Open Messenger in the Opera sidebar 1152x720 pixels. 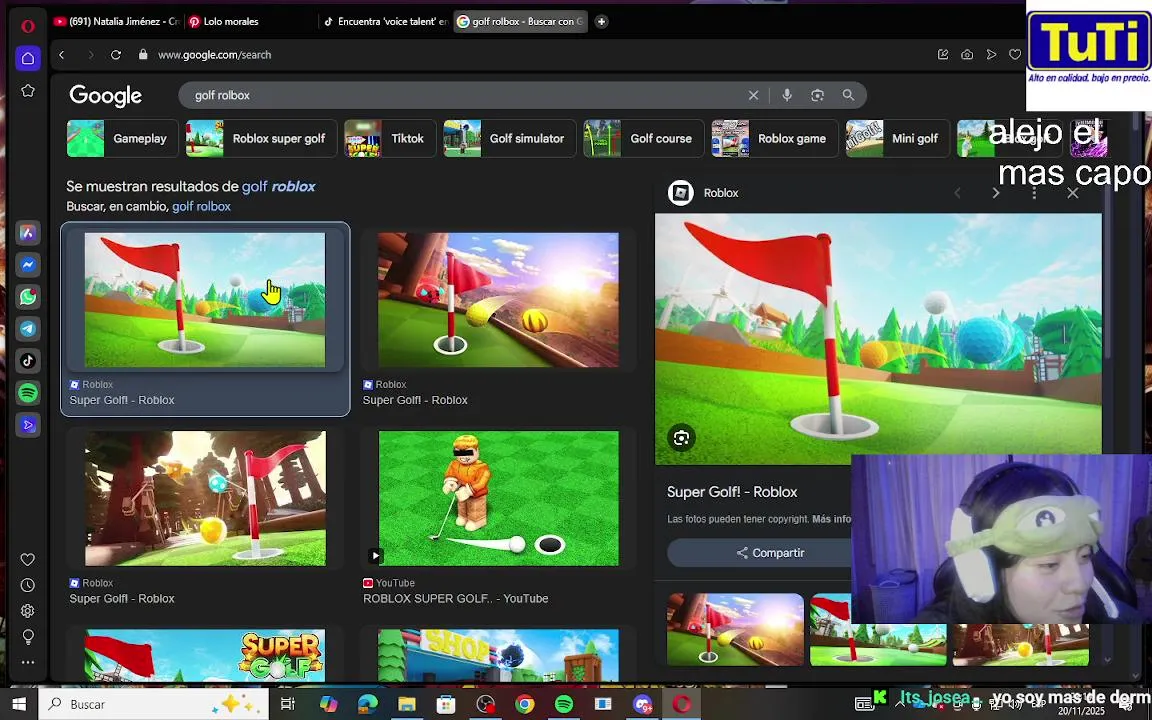tap(28, 264)
